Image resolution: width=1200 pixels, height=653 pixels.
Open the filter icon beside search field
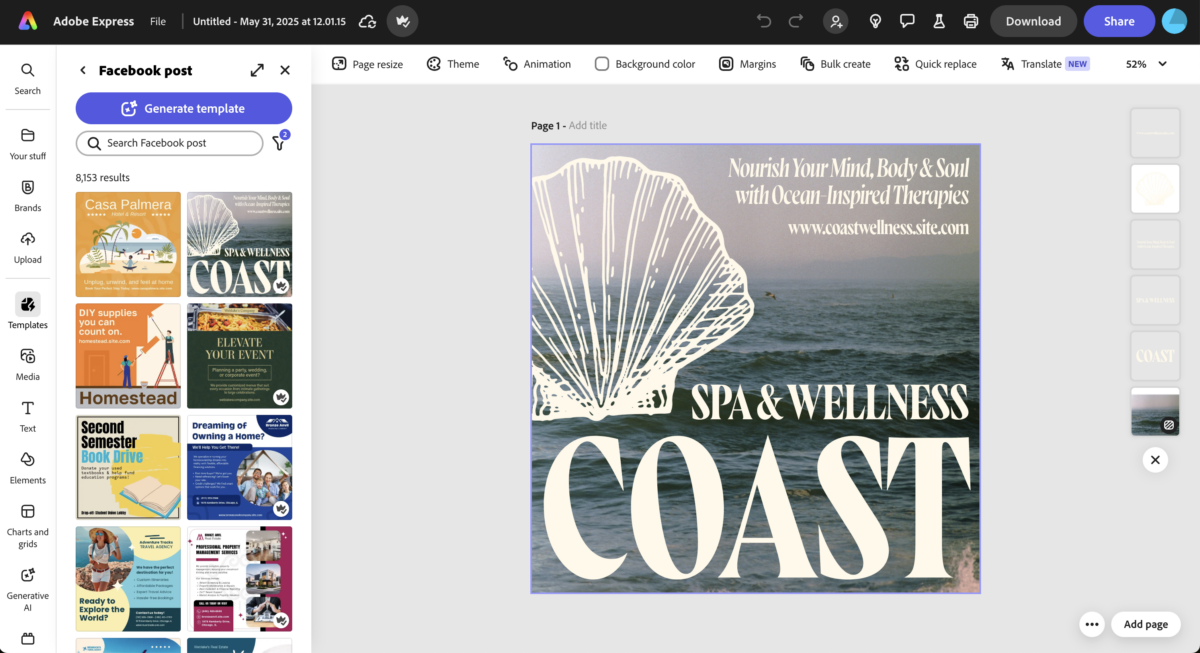[279, 143]
